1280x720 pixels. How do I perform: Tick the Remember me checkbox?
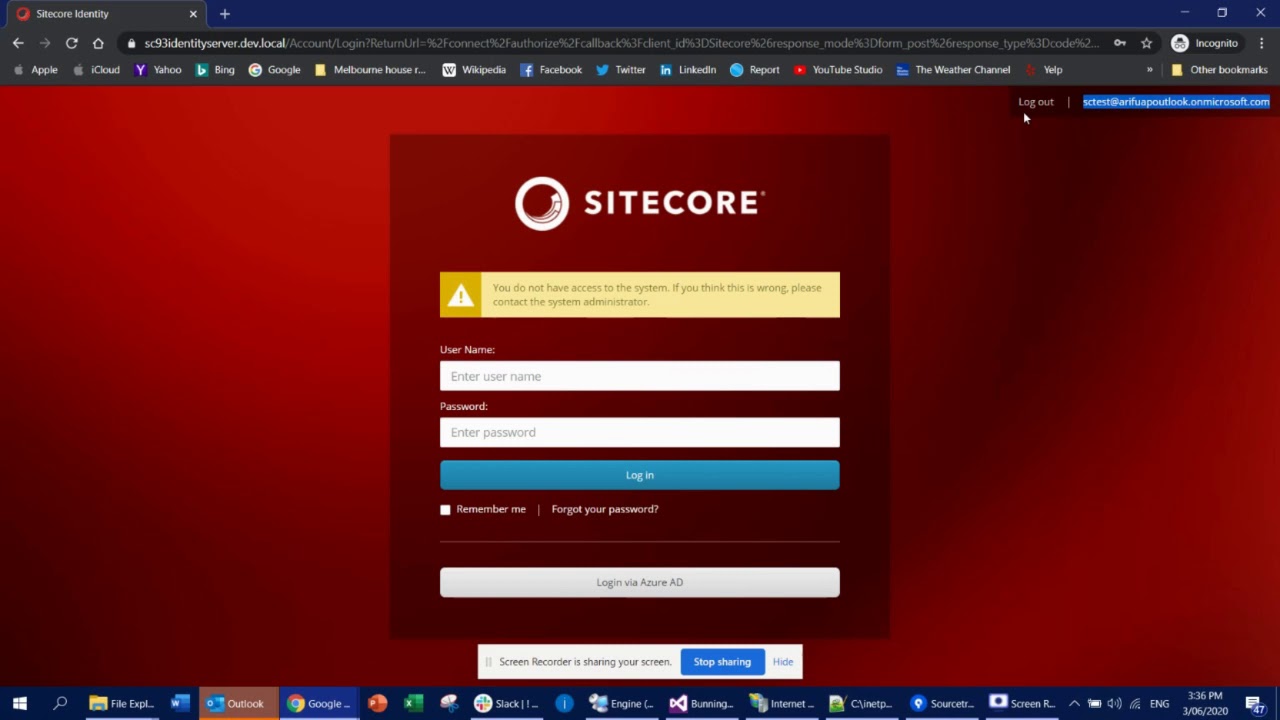[446, 510]
